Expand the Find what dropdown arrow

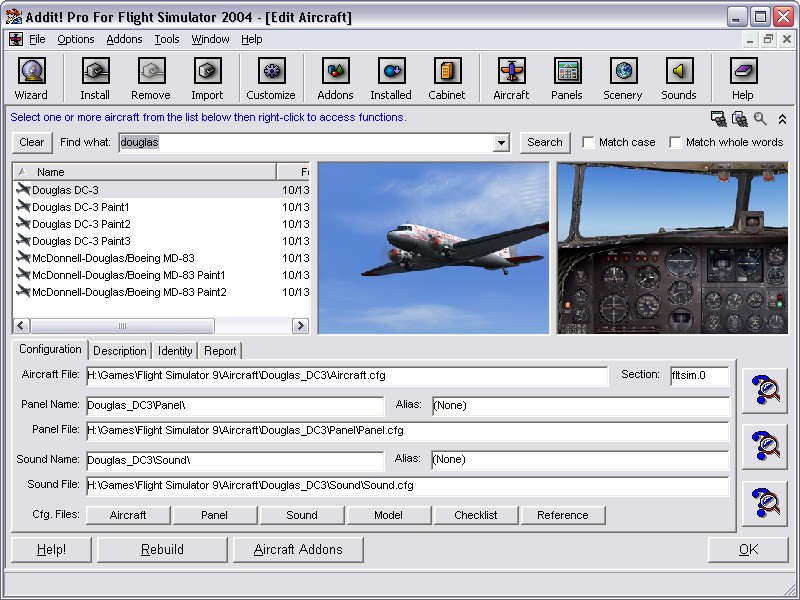point(501,142)
